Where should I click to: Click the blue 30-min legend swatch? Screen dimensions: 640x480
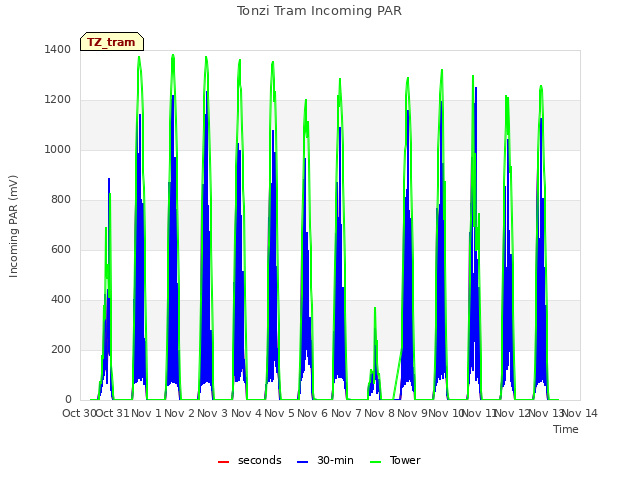point(302,462)
